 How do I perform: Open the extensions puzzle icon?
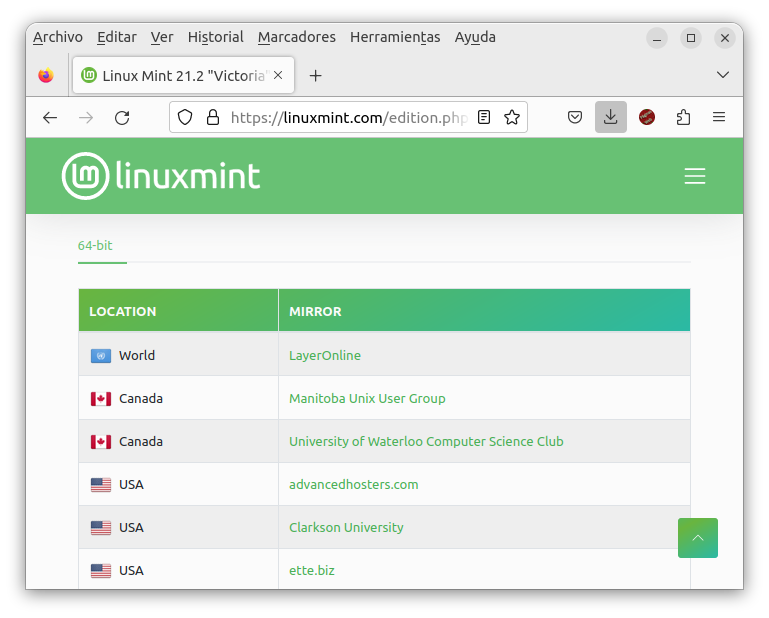(683, 117)
